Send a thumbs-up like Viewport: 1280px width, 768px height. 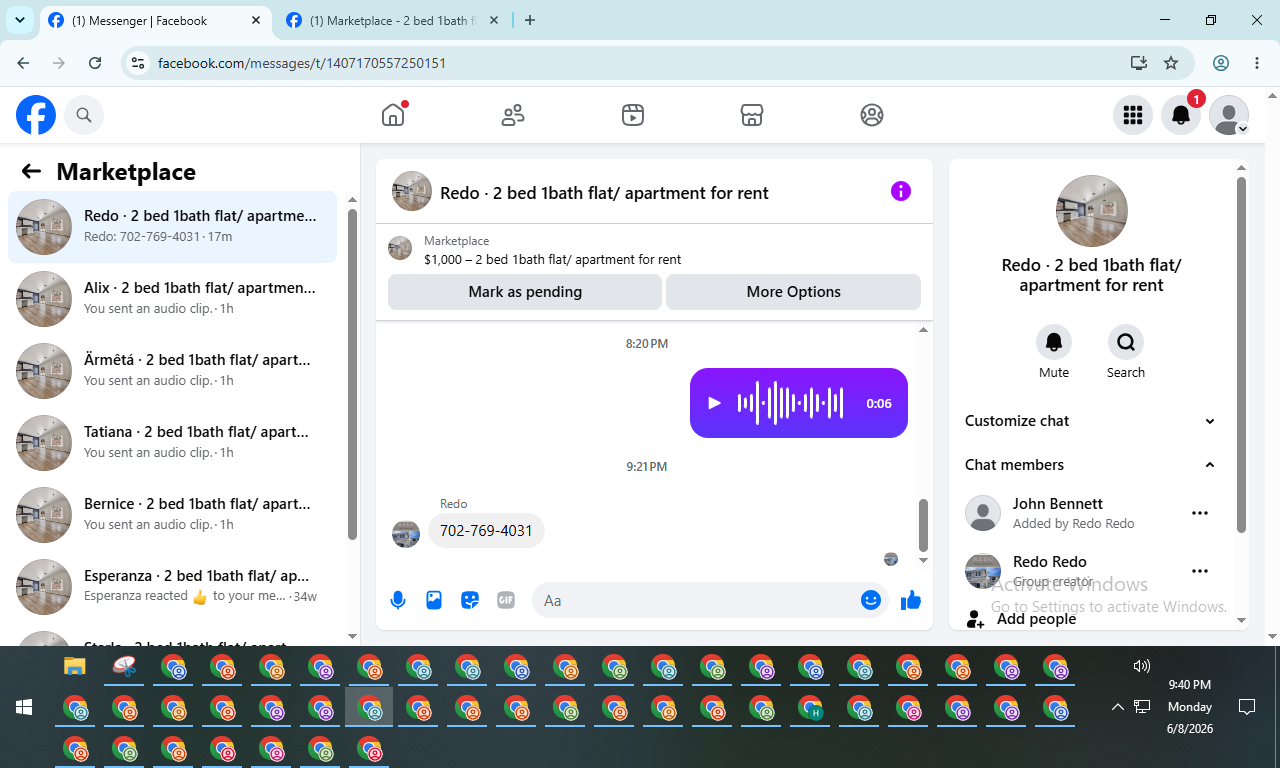click(x=910, y=600)
